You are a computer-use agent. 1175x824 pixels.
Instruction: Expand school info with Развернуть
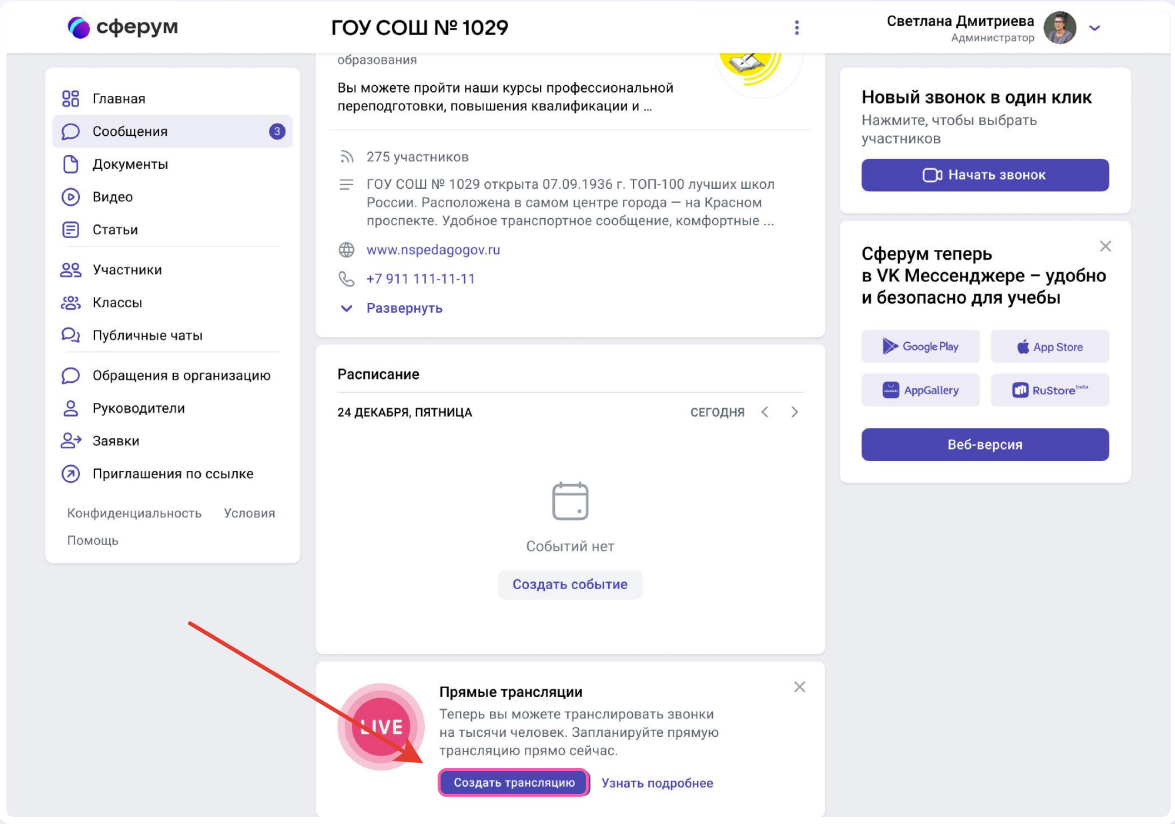(404, 308)
